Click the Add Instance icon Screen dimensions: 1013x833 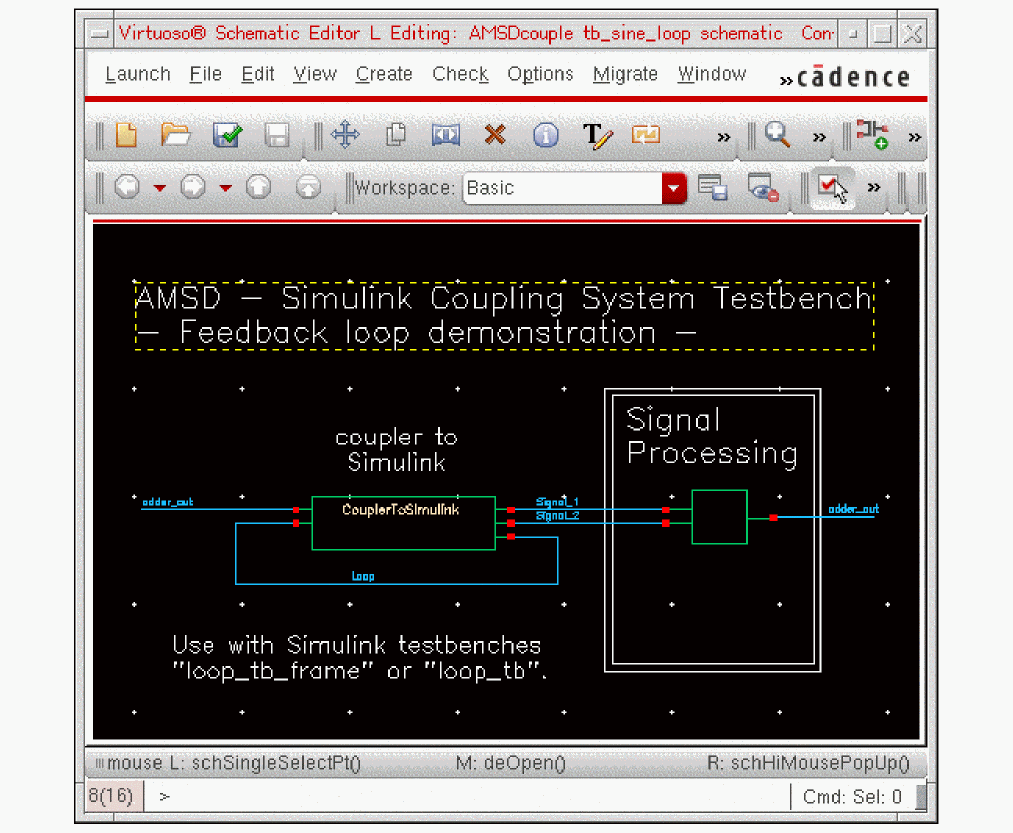click(x=872, y=134)
